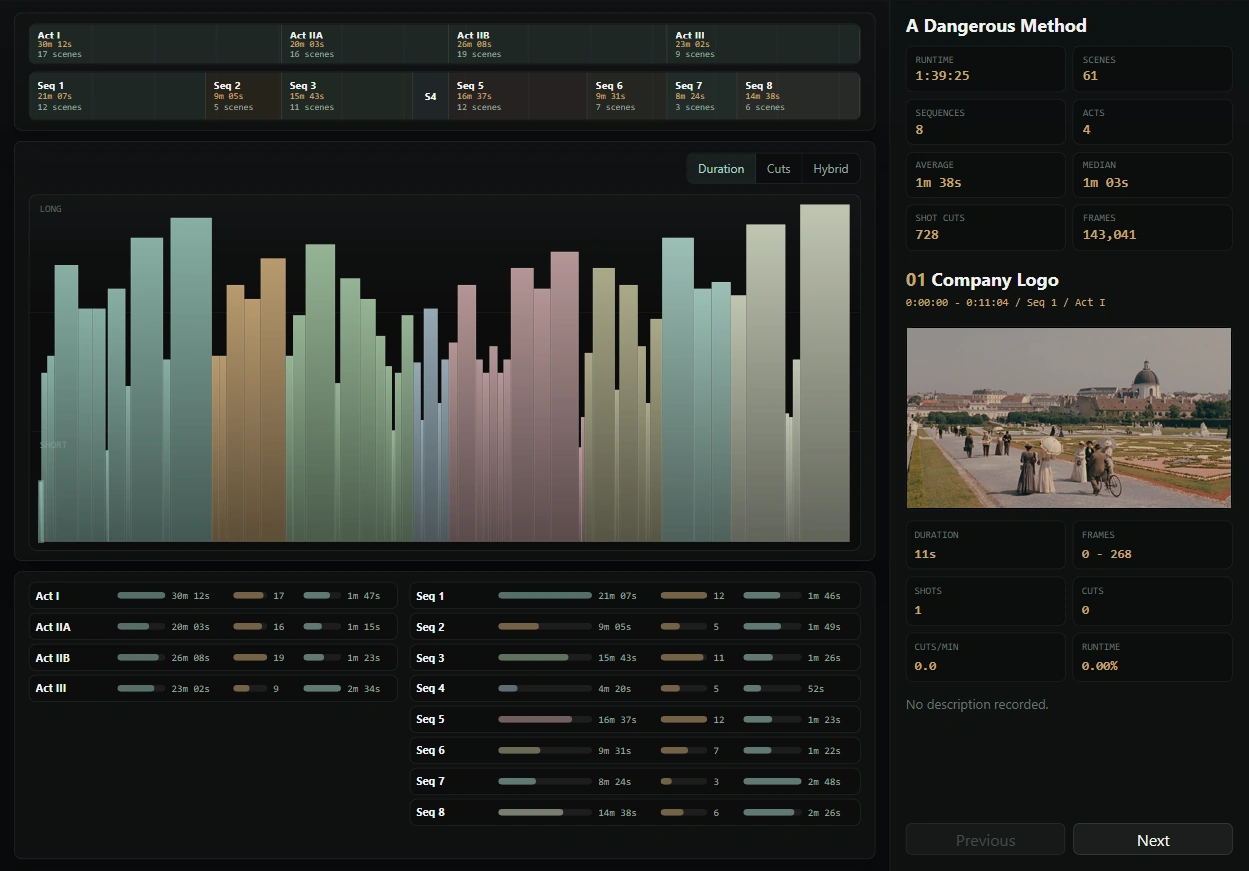The width and height of the screenshot is (1249, 871).
Task: Select the Seq 2 timeline block
Action: (x=244, y=96)
